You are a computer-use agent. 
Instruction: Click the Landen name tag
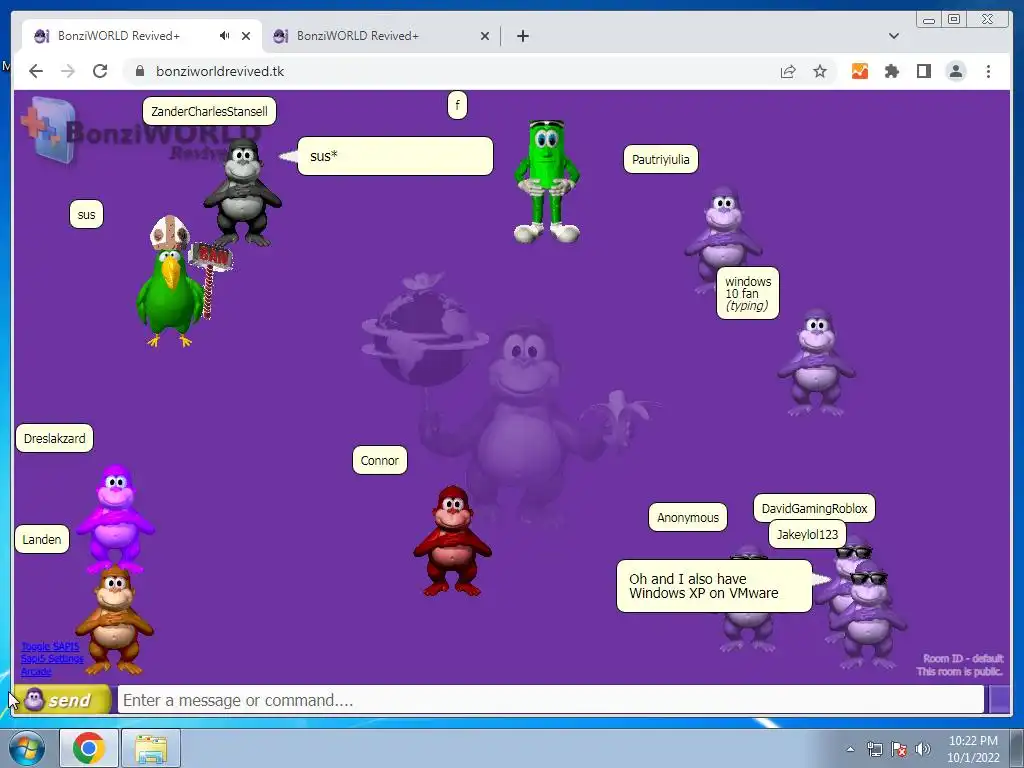click(x=42, y=539)
